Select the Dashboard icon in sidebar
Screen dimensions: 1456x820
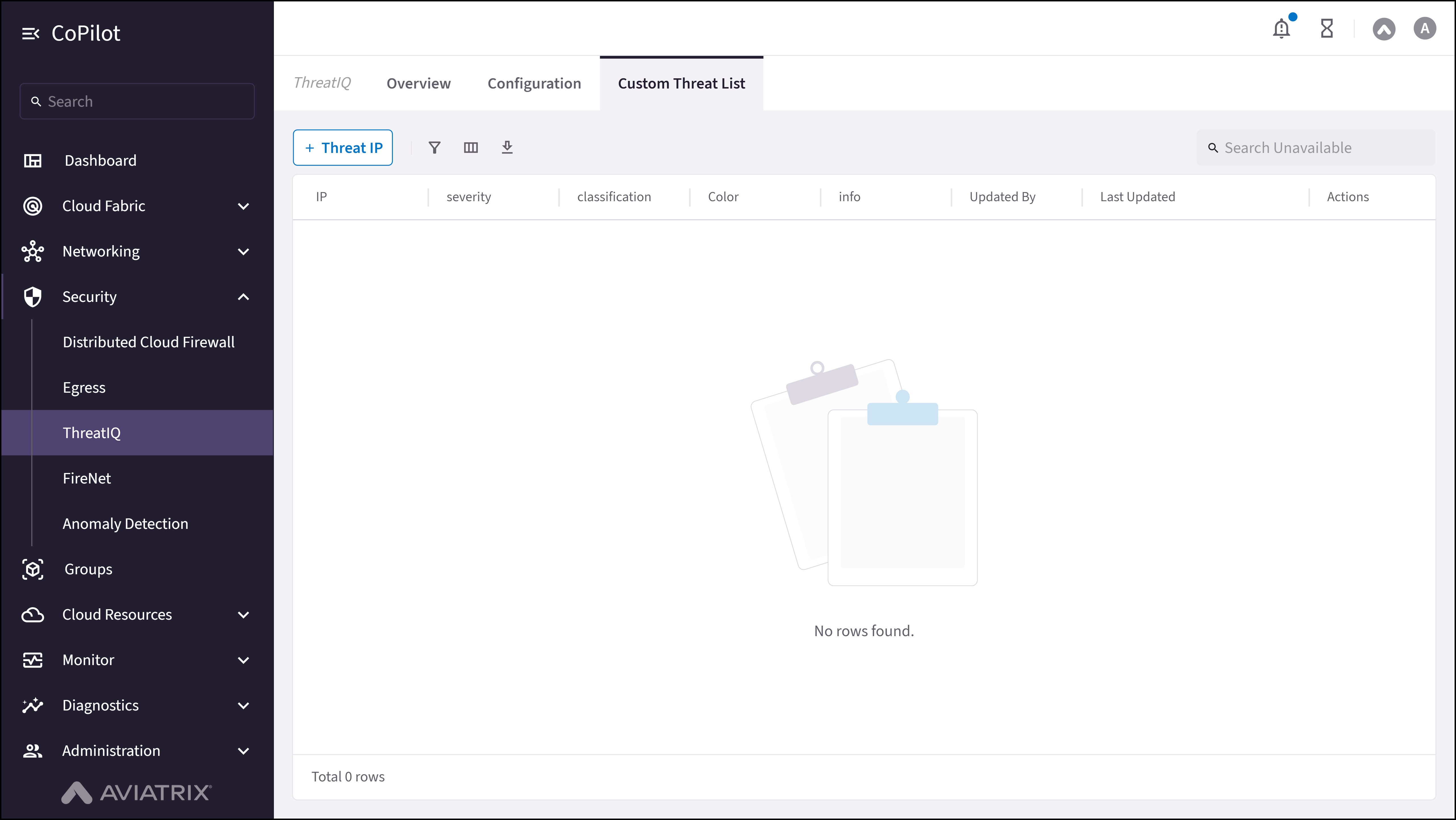pos(33,161)
